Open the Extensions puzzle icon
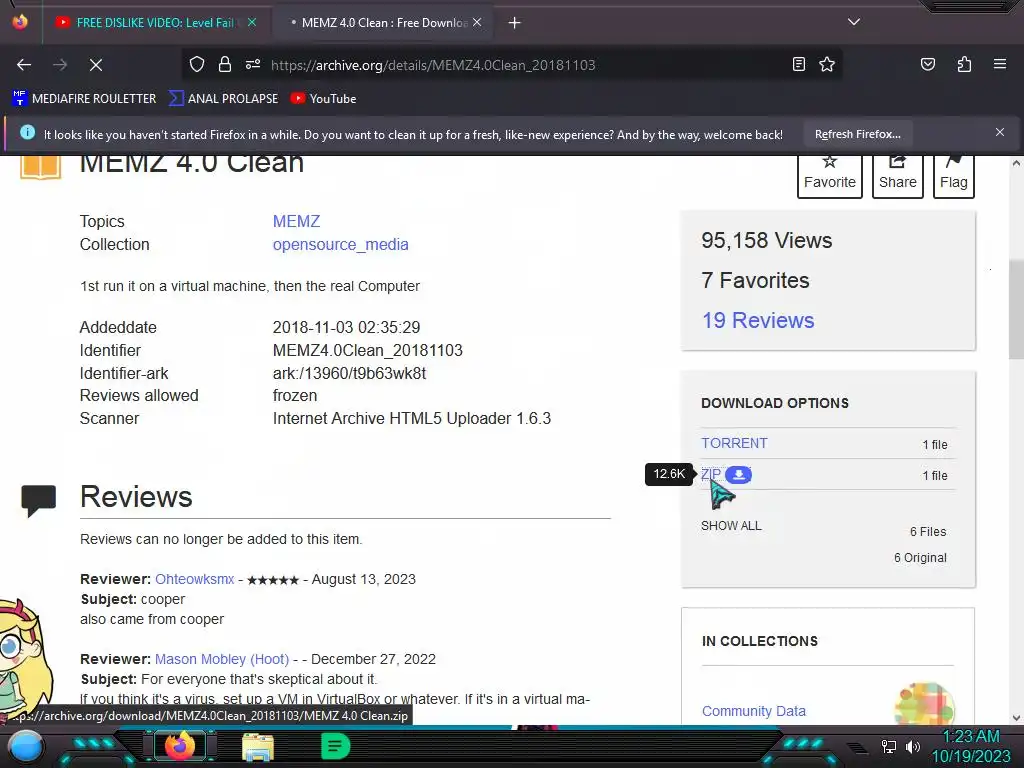 pyautogui.click(x=964, y=65)
